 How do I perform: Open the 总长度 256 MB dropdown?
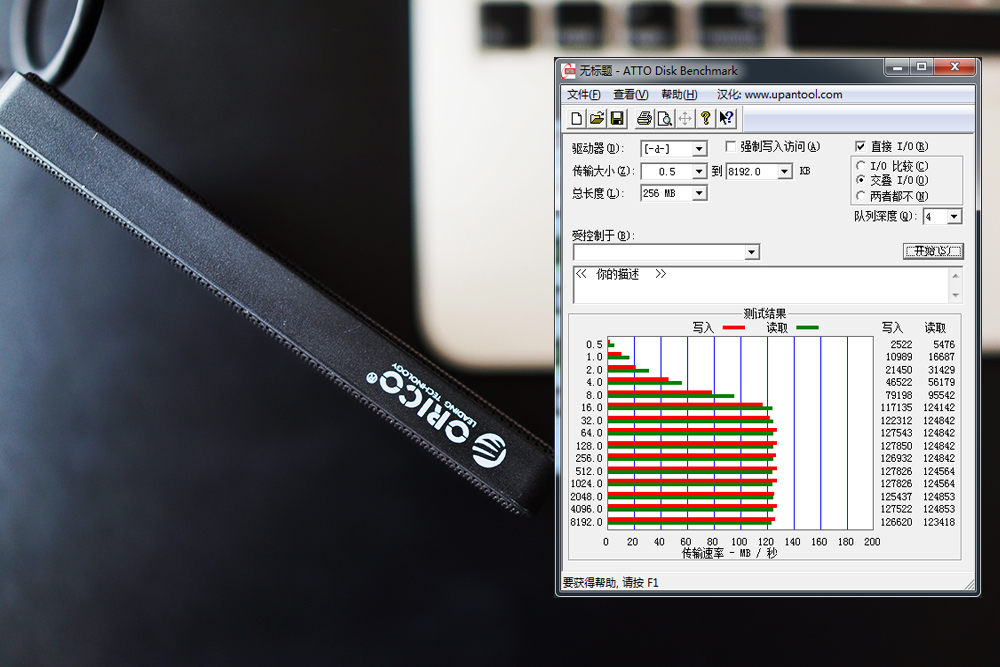pos(699,193)
